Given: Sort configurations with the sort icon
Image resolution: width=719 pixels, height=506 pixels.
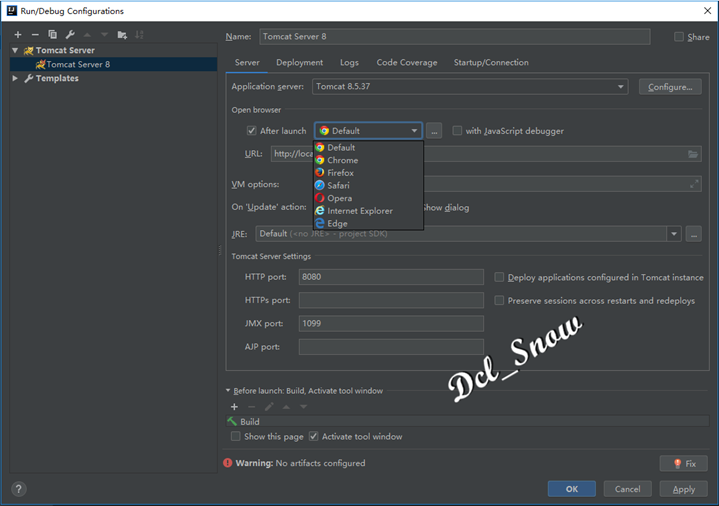Looking at the screenshot, I should [x=139, y=34].
